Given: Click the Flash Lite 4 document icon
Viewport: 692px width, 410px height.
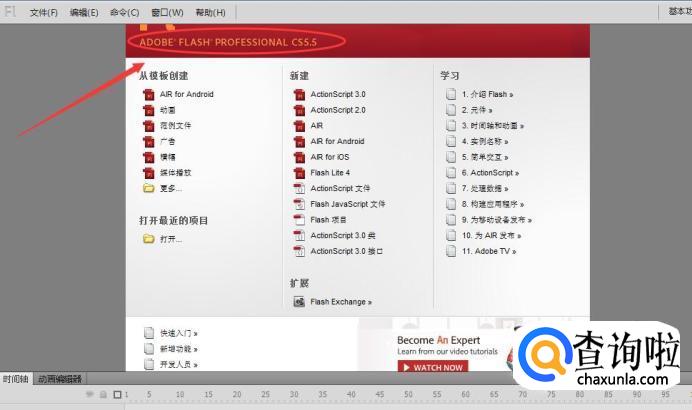Looking at the screenshot, I should pyautogui.click(x=299, y=173).
